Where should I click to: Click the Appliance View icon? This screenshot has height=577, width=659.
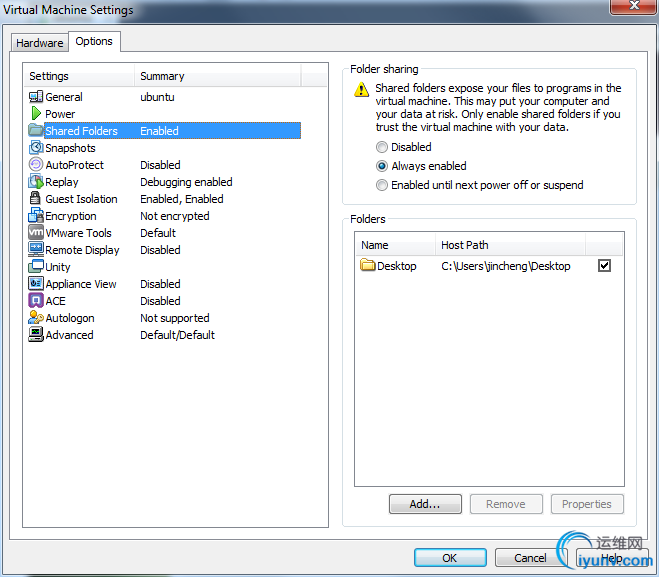pyautogui.click(x=36, y=283)
